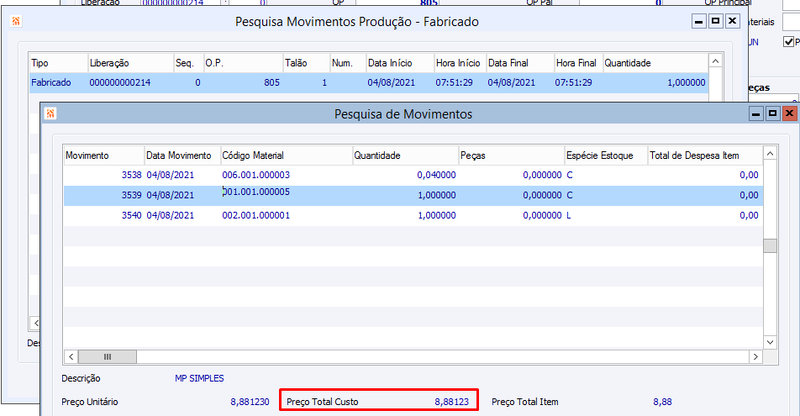Click the app icon in Pesquisa Movimentos Produção title bar
The image size is (800, 416).
(16, 21)
